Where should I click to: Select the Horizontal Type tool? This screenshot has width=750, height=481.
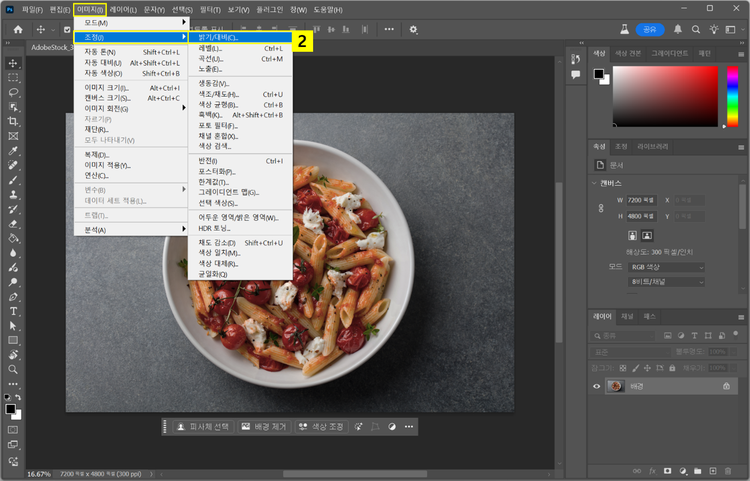13,311
